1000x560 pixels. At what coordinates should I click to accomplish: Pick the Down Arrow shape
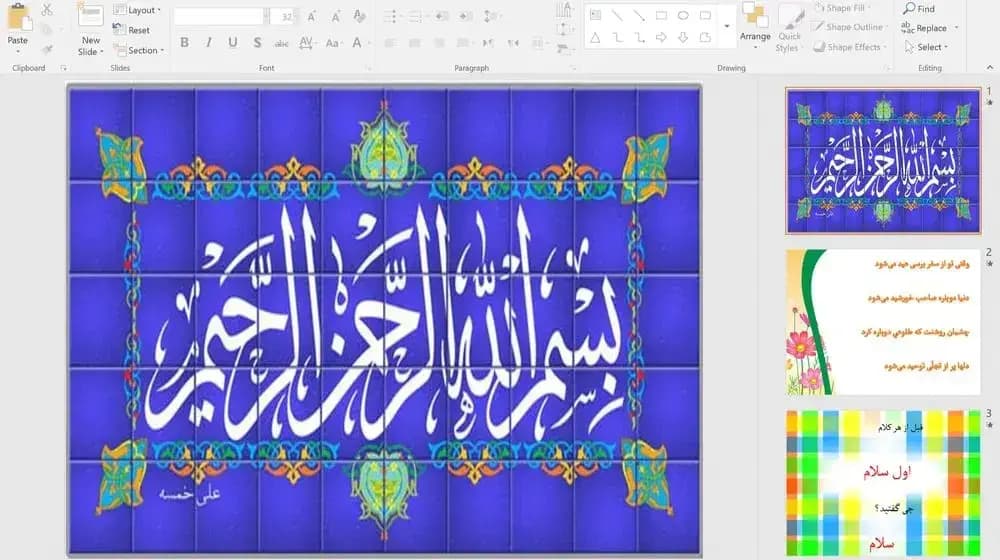coord(683,38)
